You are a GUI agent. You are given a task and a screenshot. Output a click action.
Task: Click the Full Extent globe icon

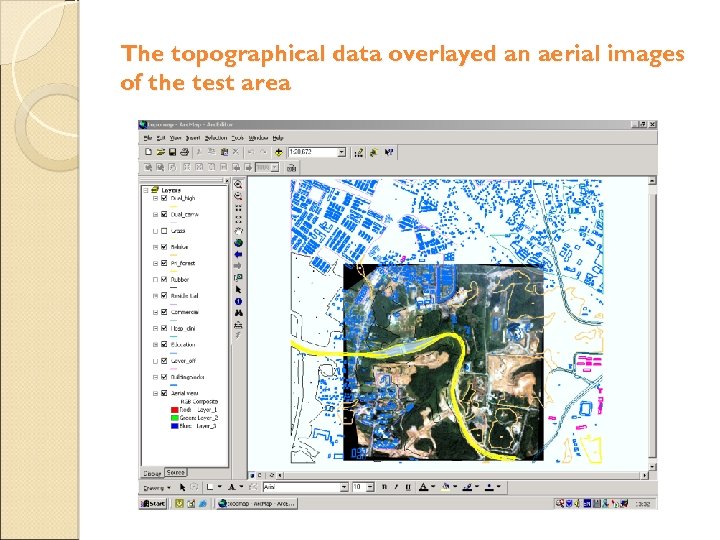pos(238,243)
